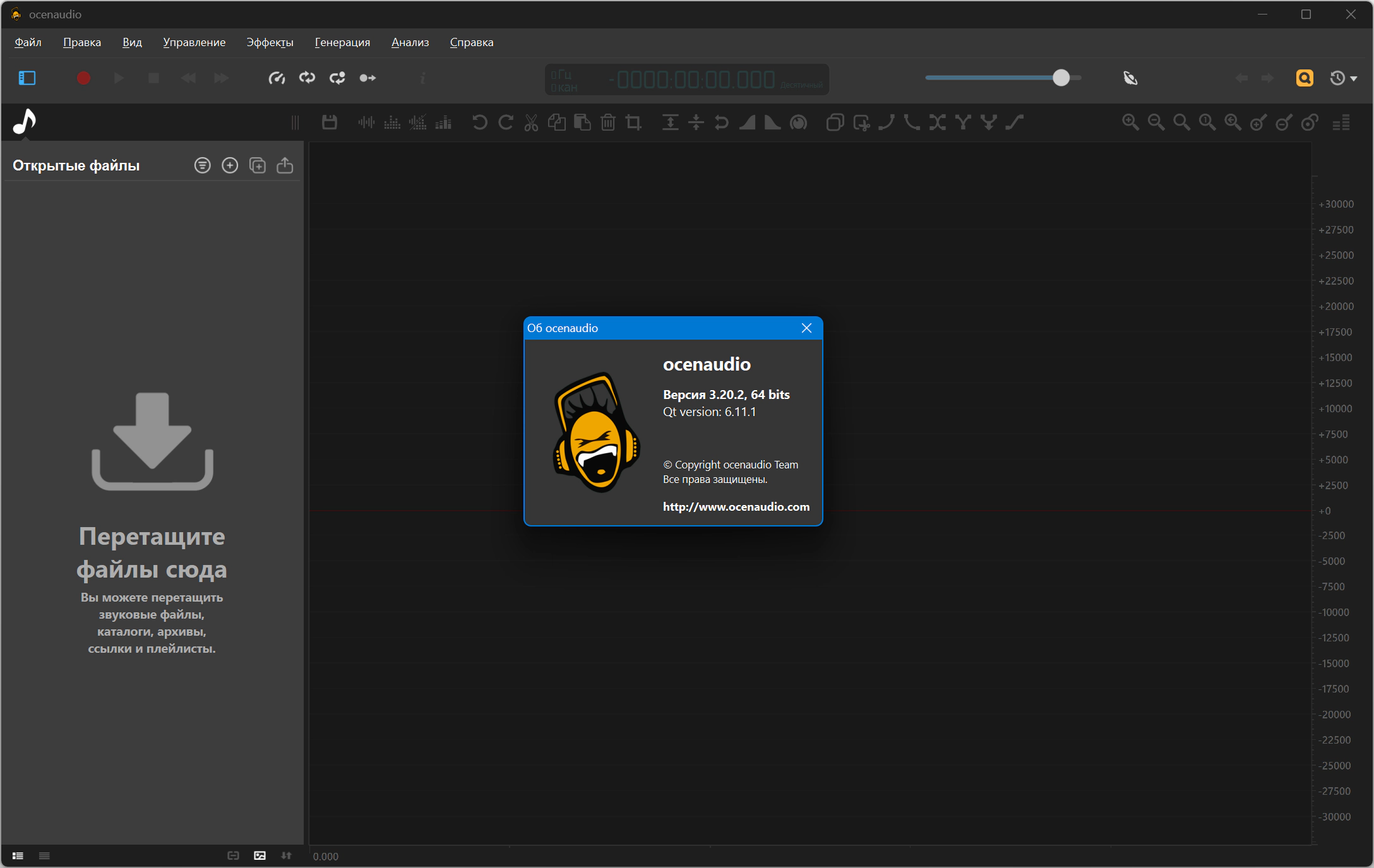Viewport: 1374px width, 868px height.
Task: Click the navigate back arrow
Action: pyautogui.click(x=1241, y=78)
